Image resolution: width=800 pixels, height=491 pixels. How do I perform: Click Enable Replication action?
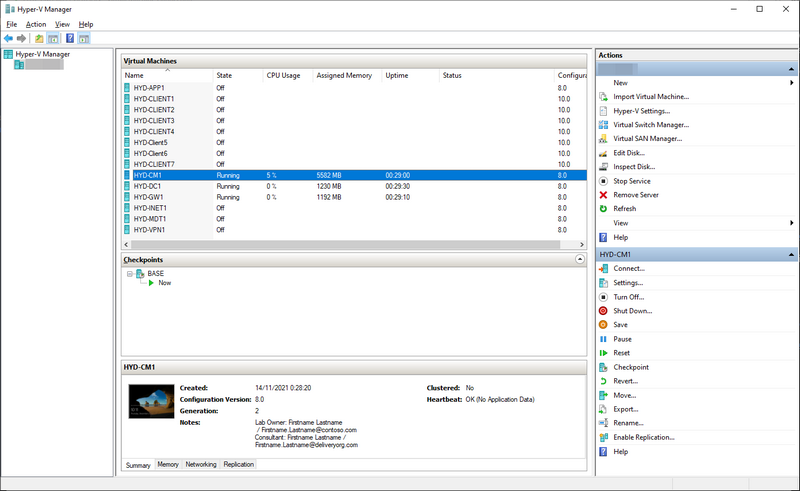coord(644,437)
